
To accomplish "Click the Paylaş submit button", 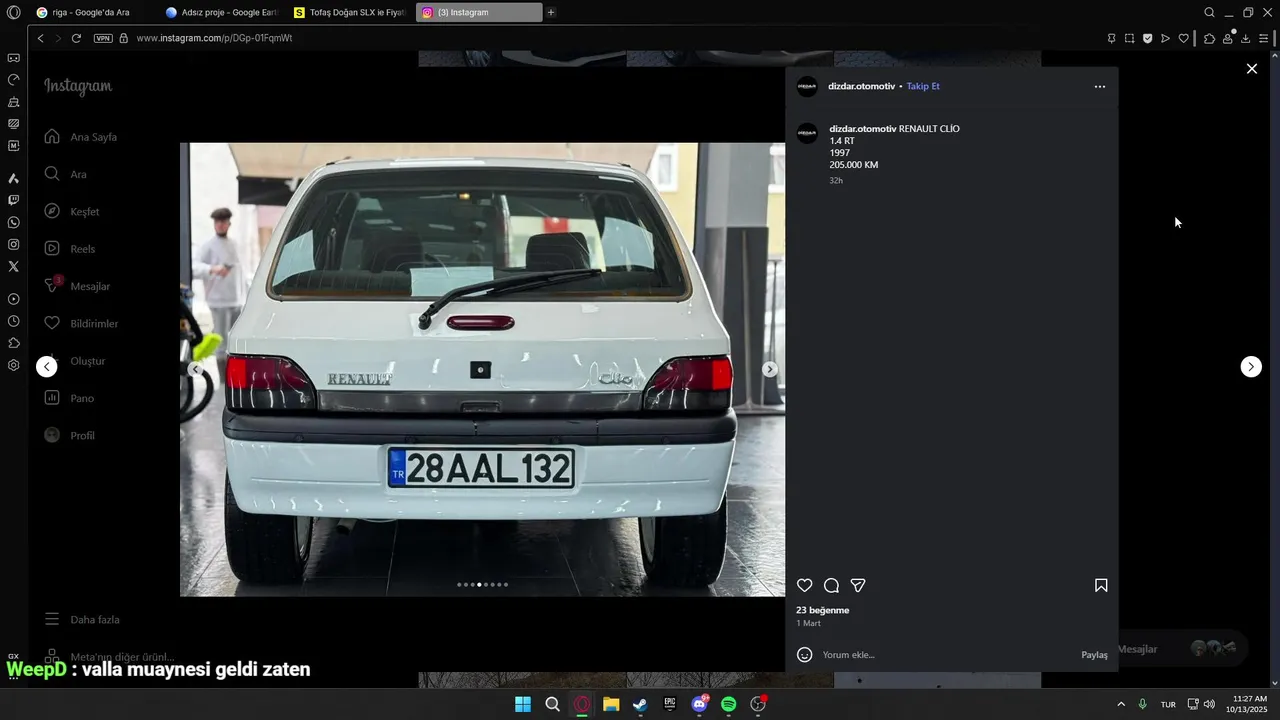I will [x=1094, y=655].
